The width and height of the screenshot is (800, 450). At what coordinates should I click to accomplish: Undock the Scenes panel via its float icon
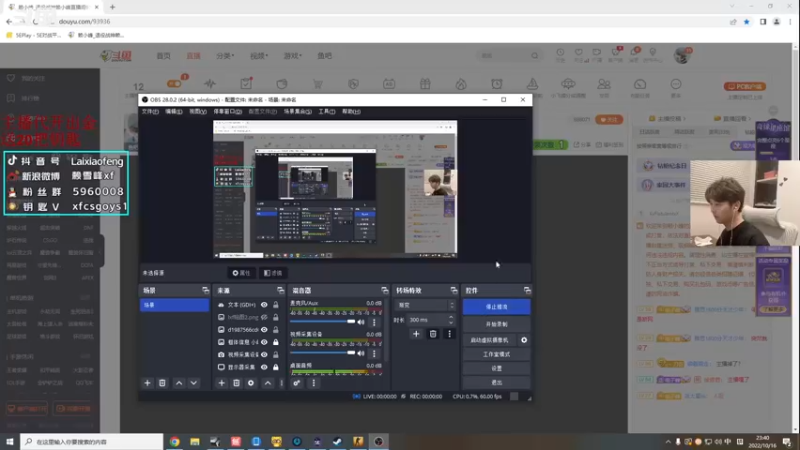tap(205, 290)
